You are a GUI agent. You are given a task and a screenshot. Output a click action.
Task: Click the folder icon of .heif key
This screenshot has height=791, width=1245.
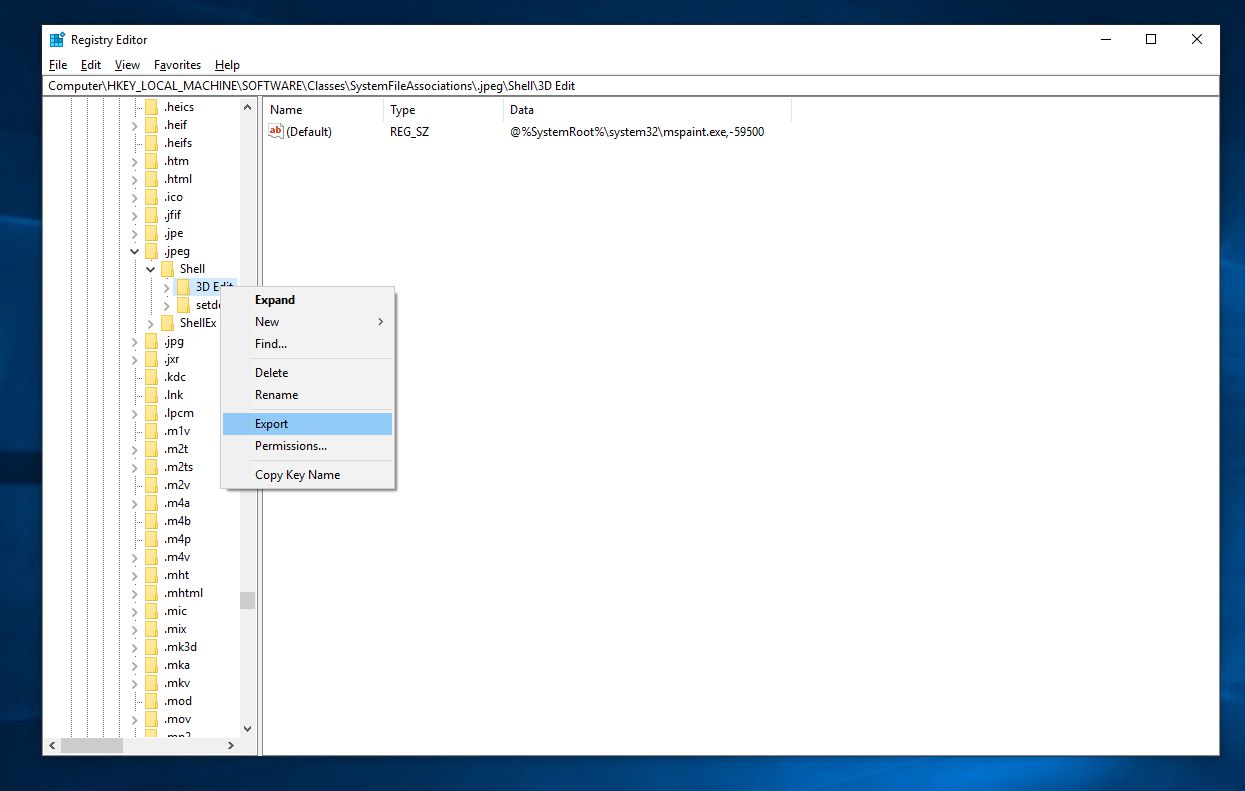pyautogui.click(x=151, y=125)
